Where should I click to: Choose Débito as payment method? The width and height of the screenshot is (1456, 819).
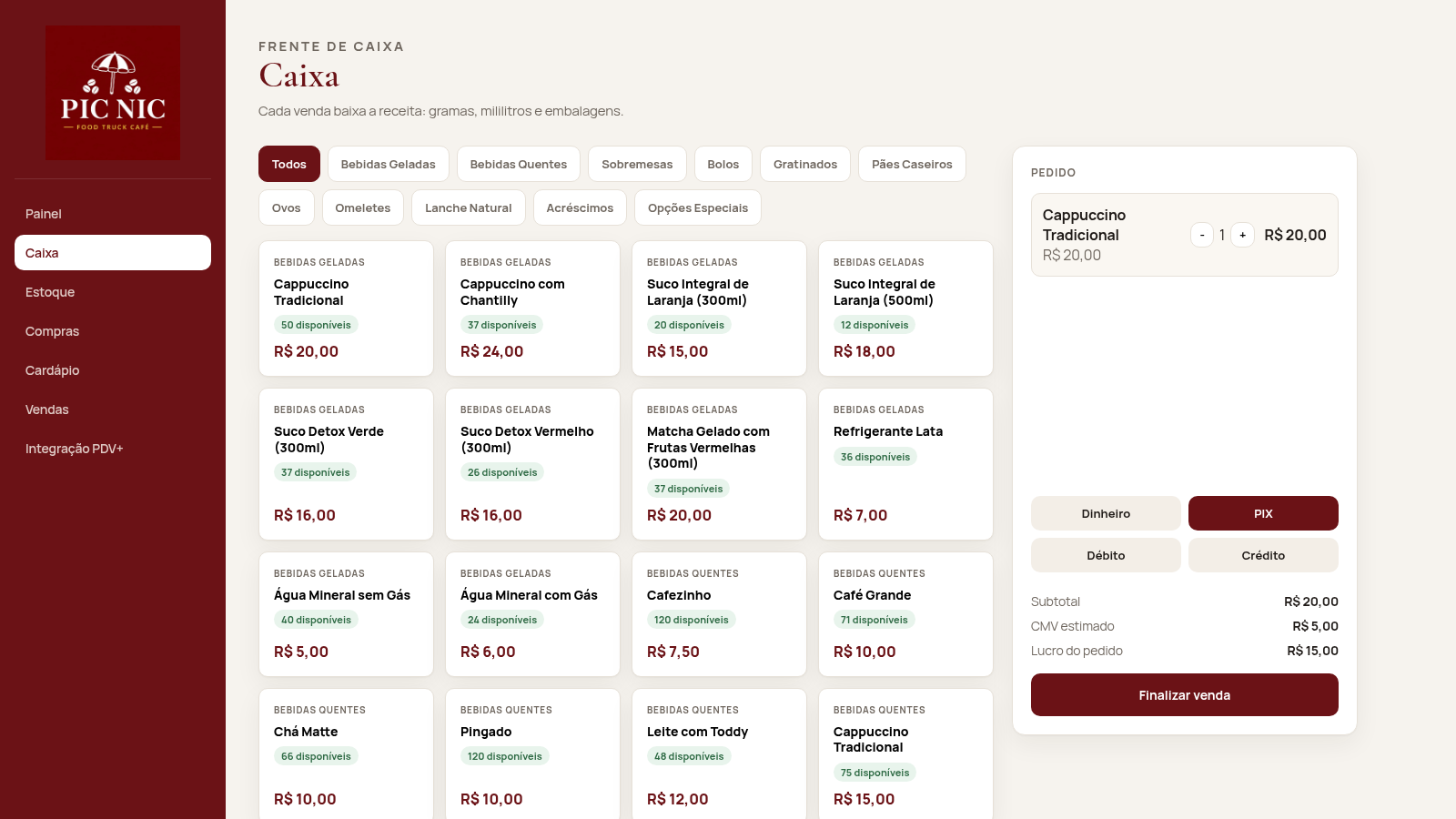[x=1106, y=555]
